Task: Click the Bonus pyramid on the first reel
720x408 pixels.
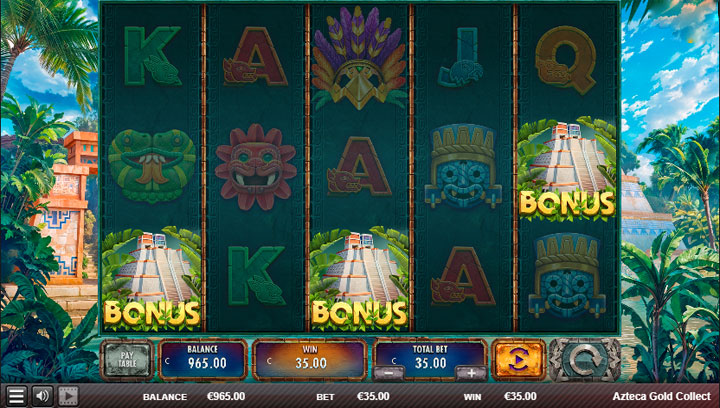Action: point(152,278)
